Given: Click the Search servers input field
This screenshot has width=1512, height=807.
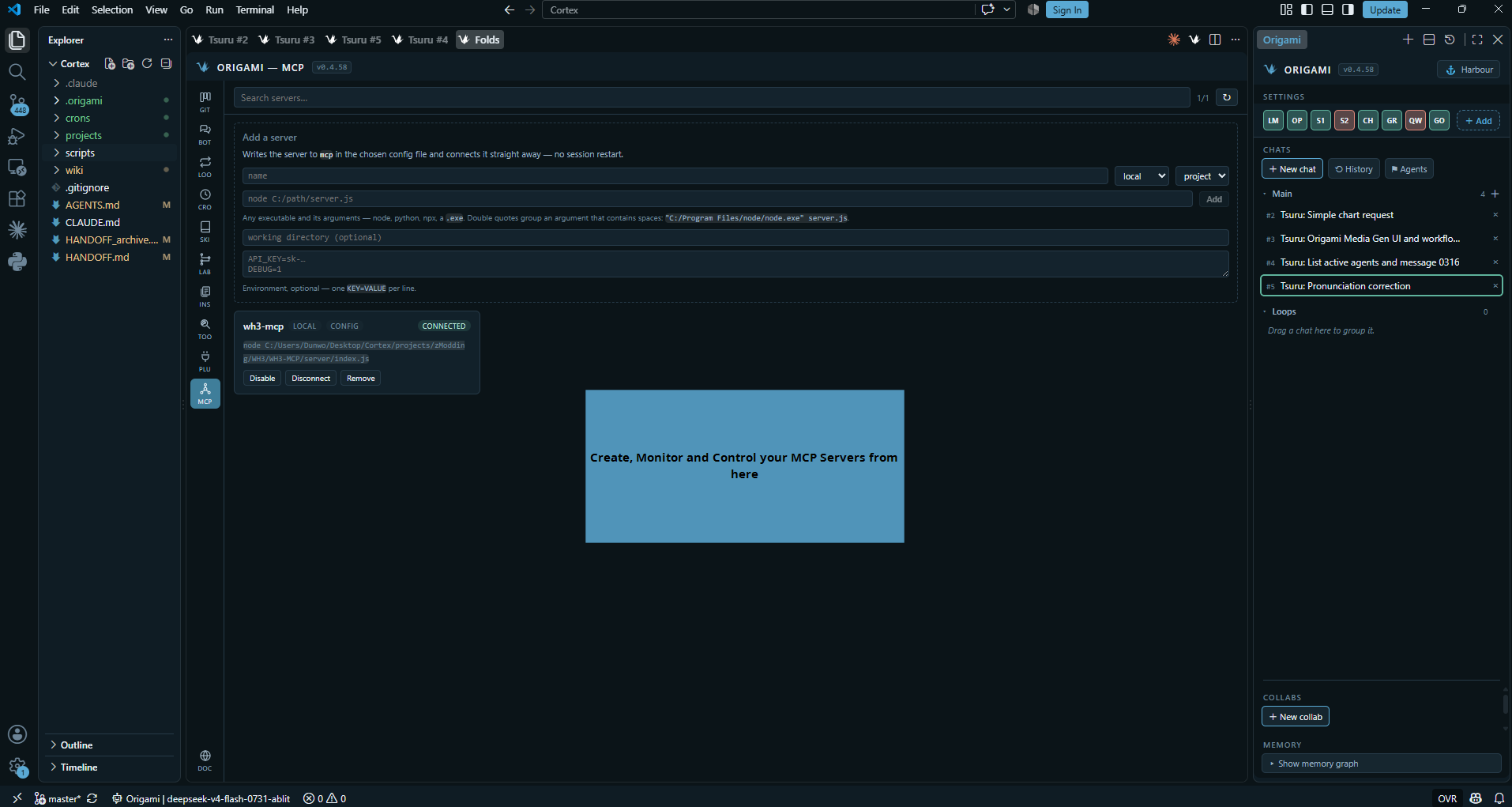Looking at the screenshot, I should [x=712, y=97].
